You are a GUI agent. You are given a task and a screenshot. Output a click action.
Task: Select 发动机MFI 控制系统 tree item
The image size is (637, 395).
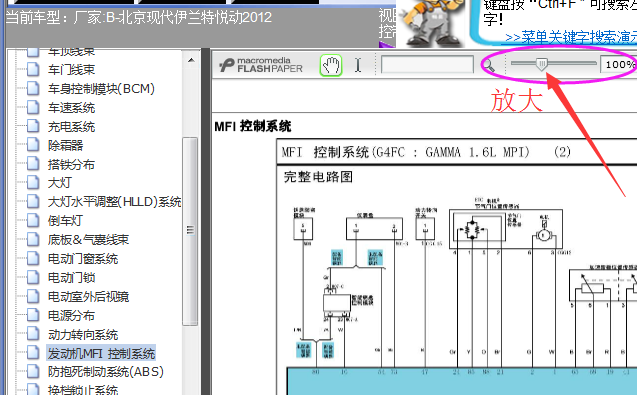101,354
